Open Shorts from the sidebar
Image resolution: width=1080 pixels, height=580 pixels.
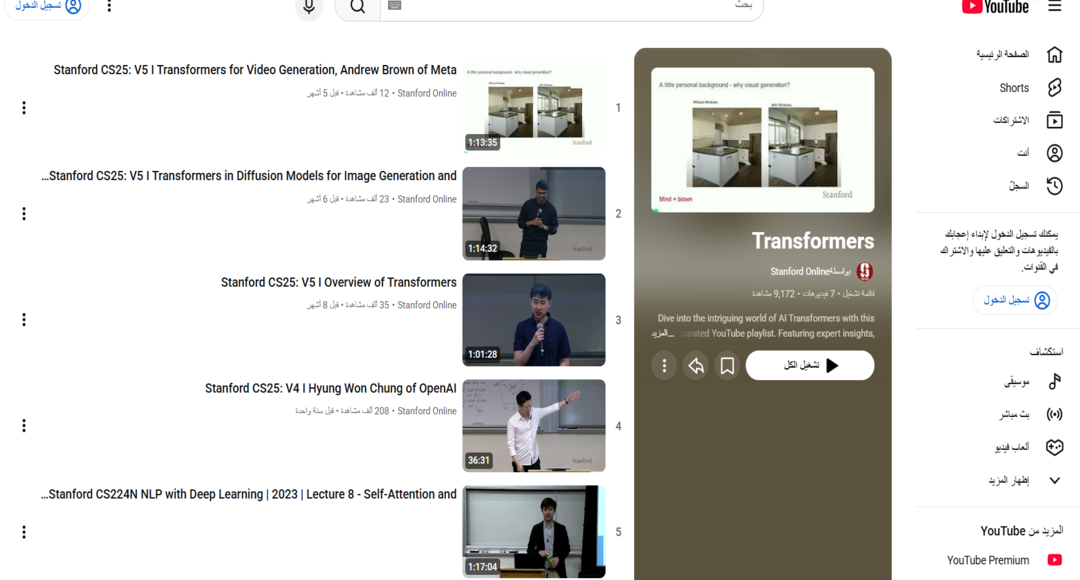tap(1014, 87)
